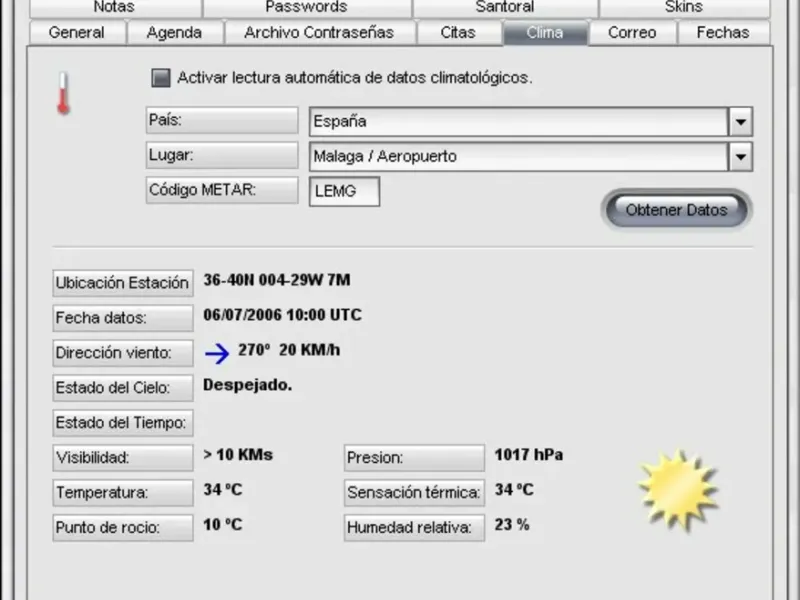This screenshot has height=600, width=800.
Task: Click the Fecha datos label
Action: pos(123,318)
